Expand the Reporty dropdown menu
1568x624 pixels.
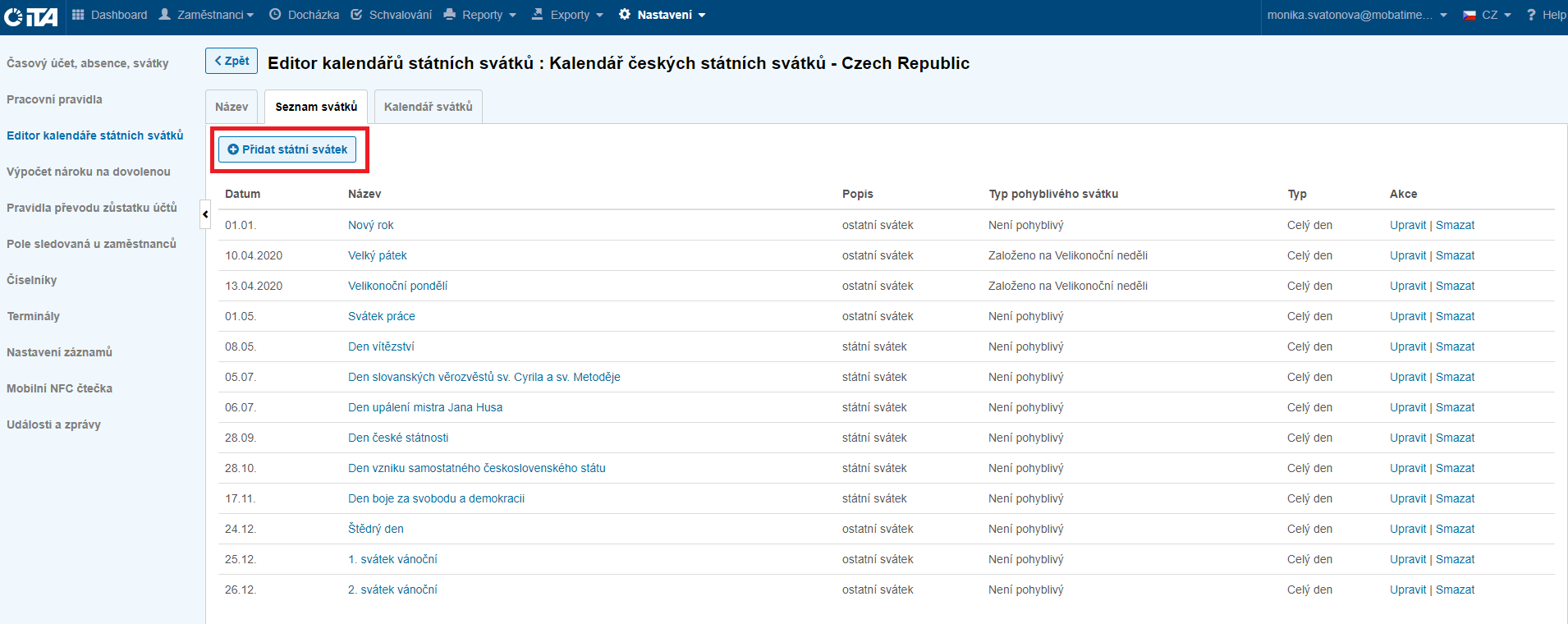[x=482, y=15]
